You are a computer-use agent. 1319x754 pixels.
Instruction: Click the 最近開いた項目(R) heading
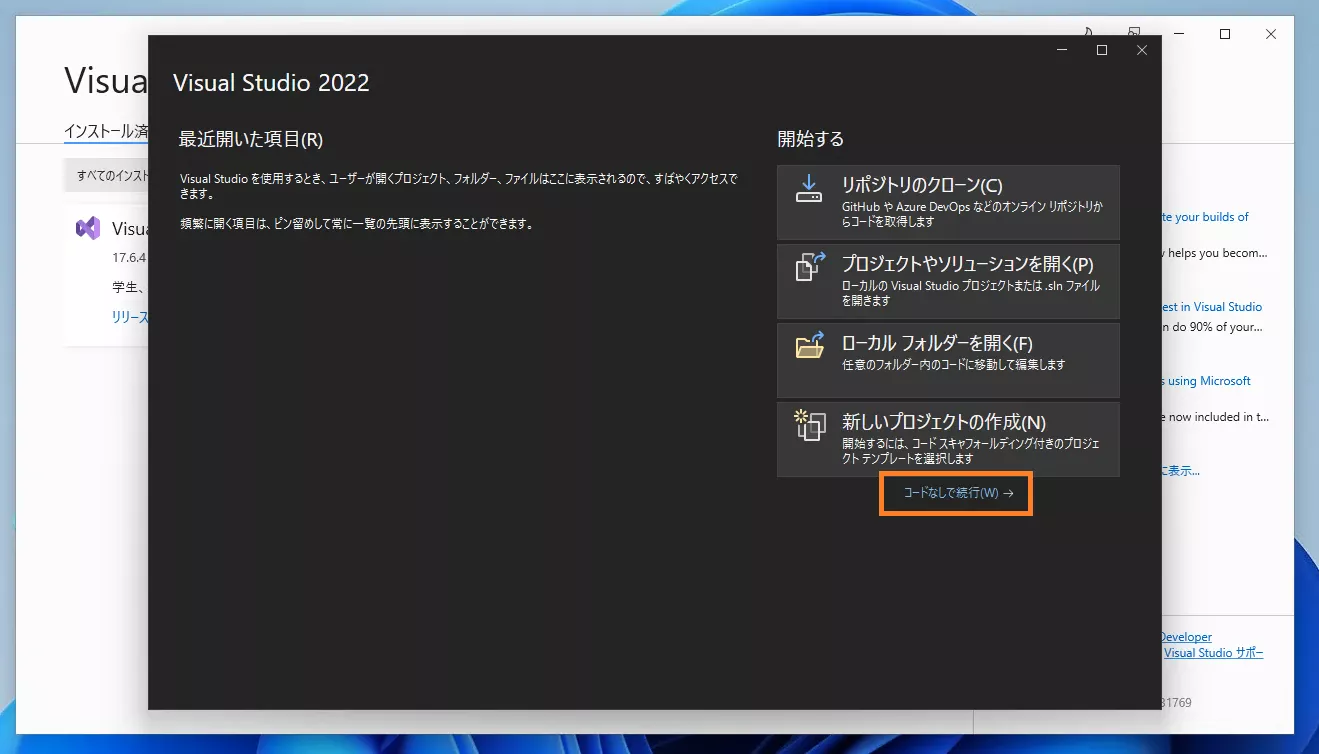(251, 139)
